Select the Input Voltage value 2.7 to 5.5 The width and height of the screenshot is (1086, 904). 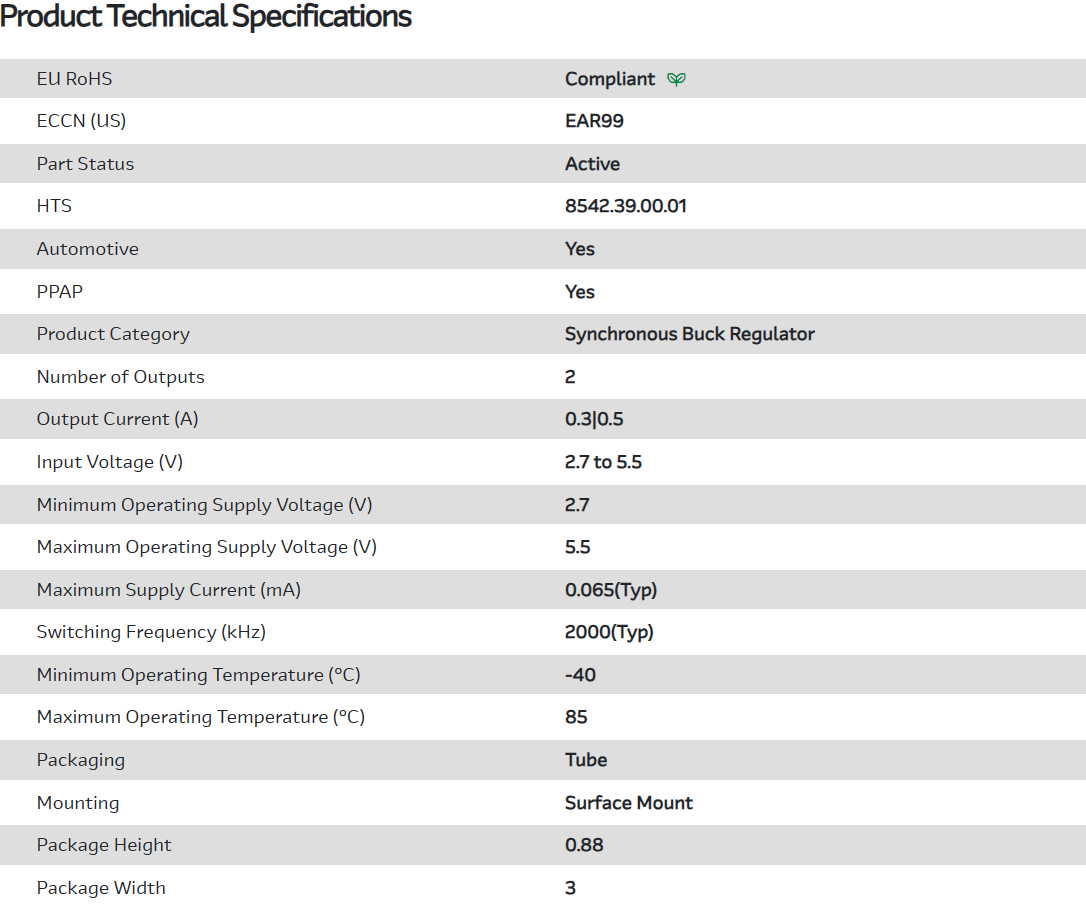click(603, 462)
